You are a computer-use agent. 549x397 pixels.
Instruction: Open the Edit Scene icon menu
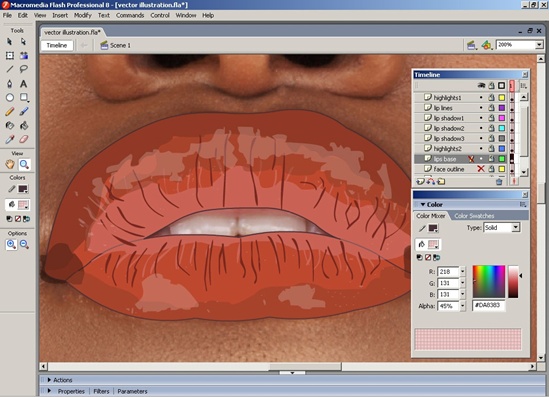[x=472, y=45]
